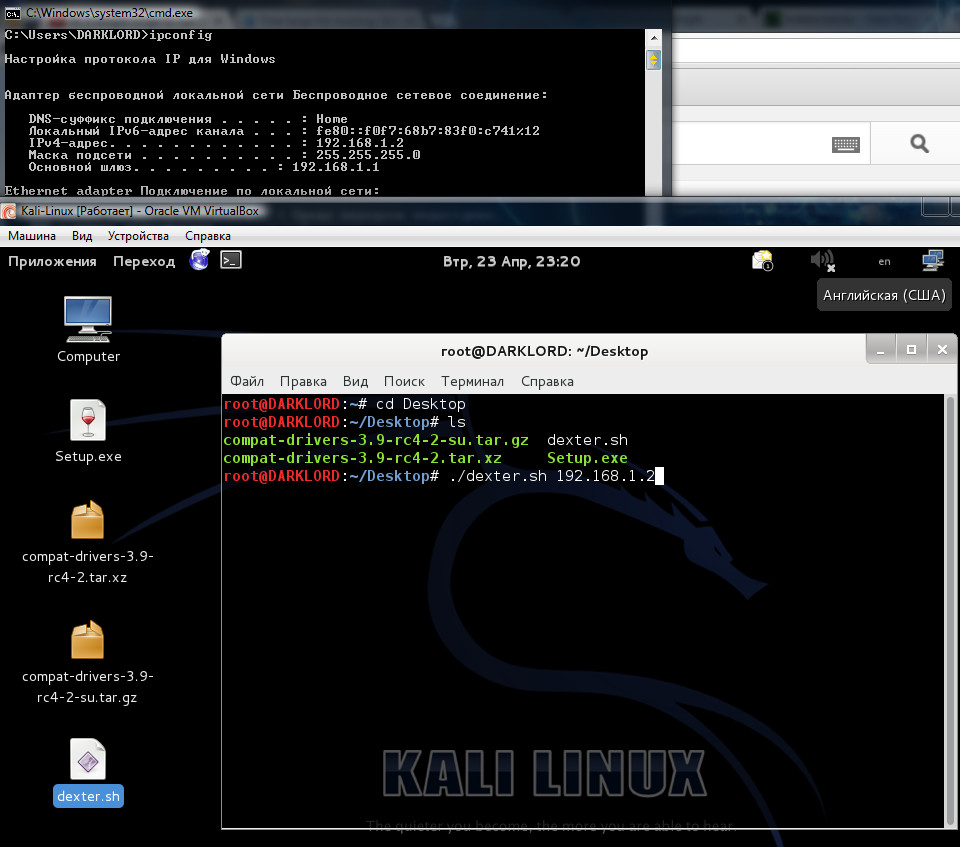
Task: Click compat-drivers-3.9-rc4-2-su.tar.gz in terminal output
Action: pos(376,440)
